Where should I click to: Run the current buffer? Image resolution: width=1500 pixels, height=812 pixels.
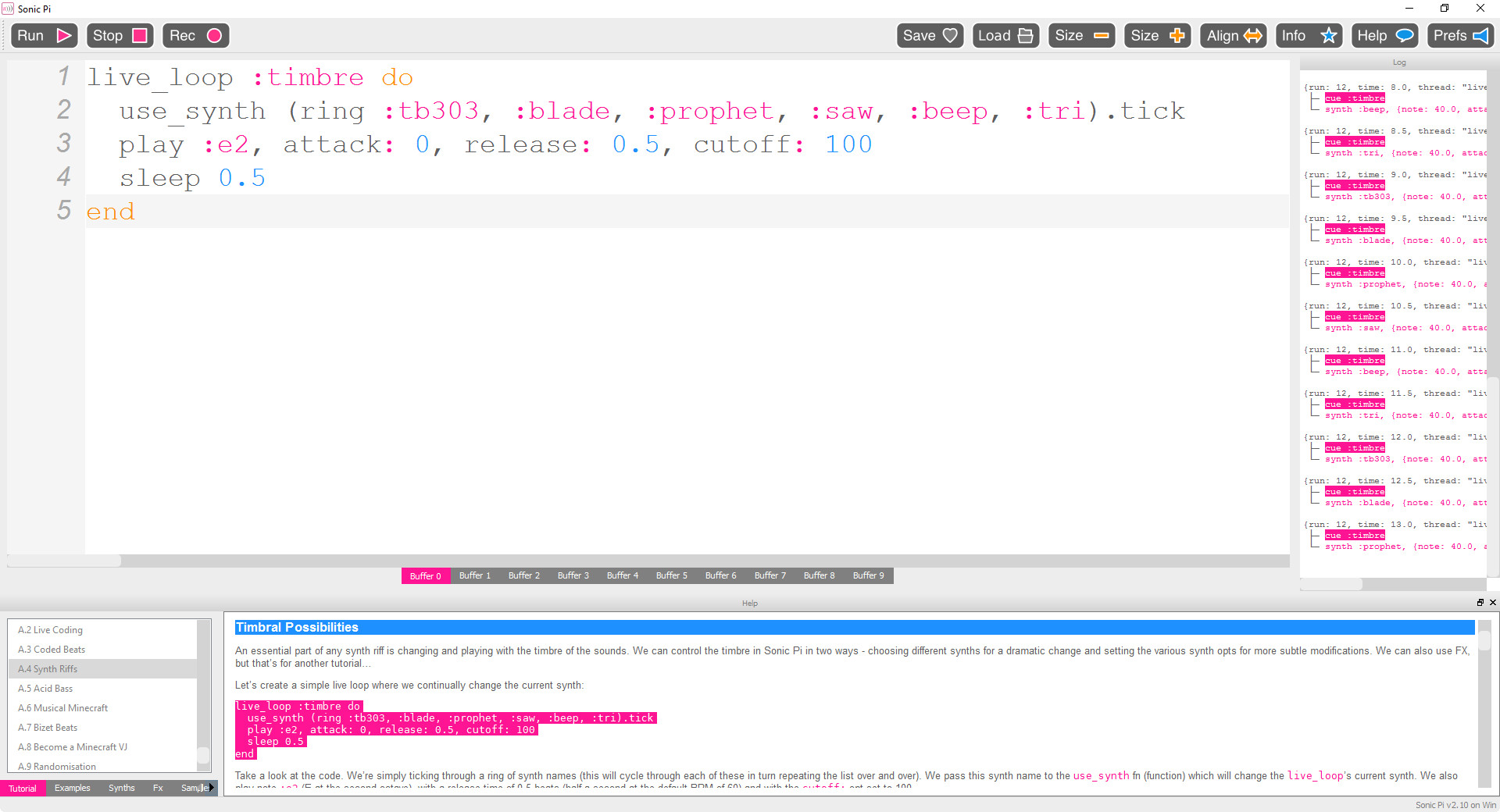pyautogui.click(x=44, y=35)
